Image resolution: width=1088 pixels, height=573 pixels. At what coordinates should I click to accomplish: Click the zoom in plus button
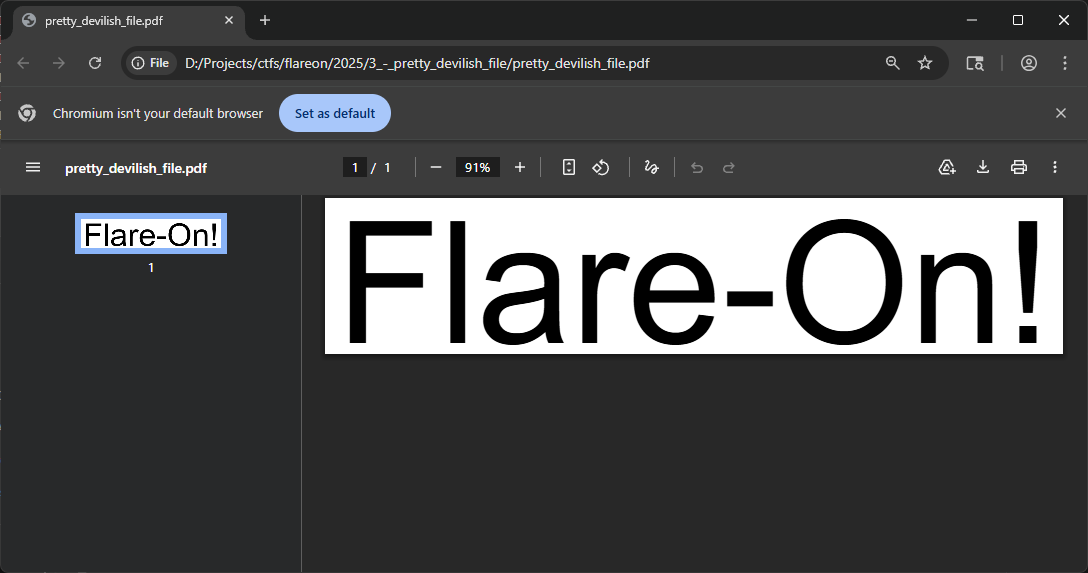pos(520,168)
